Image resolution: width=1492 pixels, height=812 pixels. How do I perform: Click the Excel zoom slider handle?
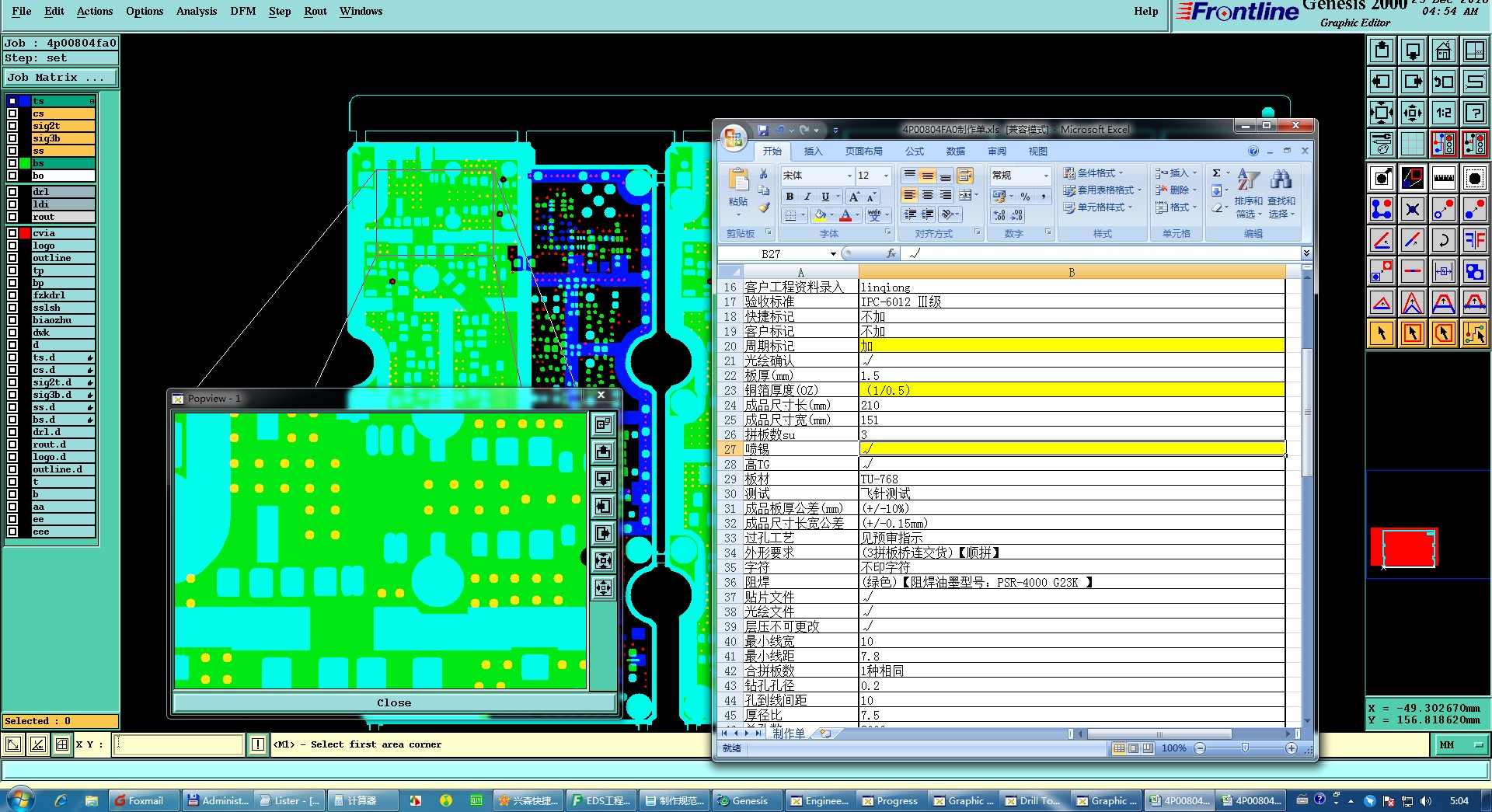point(1245,748)
